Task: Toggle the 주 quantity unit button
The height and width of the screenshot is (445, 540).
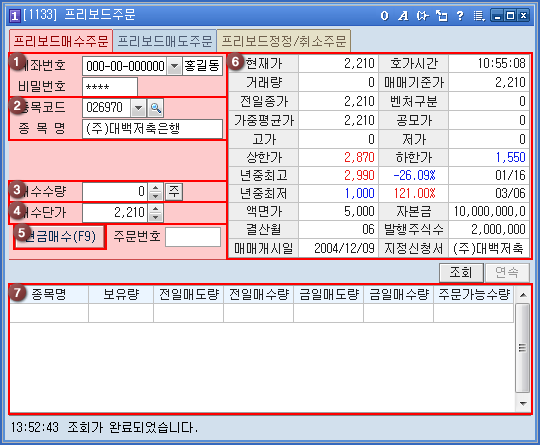Action: pos(174,192)
